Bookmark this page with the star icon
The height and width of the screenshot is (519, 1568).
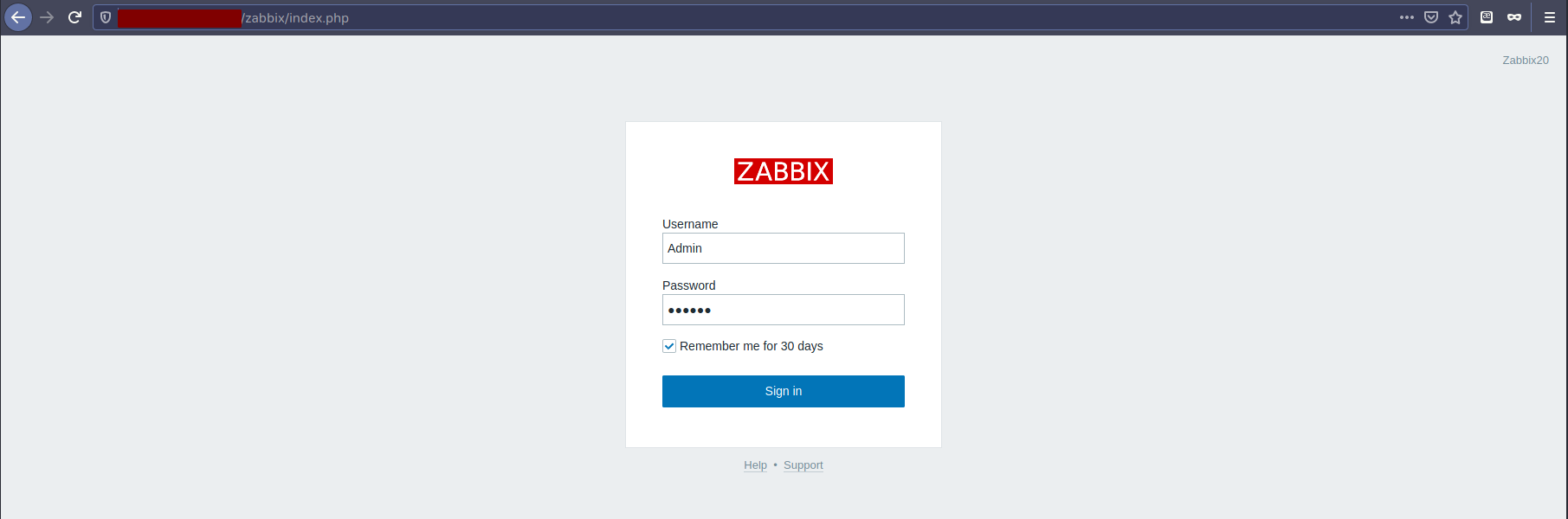pyautogui.click(x=1455, y=17)
